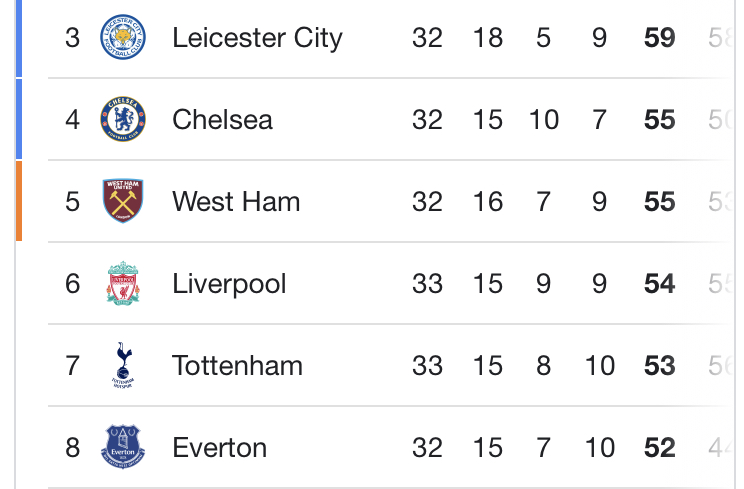This screenshot has height=489, width=744.
Task: Click the West Ham club crest
Action: (123, 201)
